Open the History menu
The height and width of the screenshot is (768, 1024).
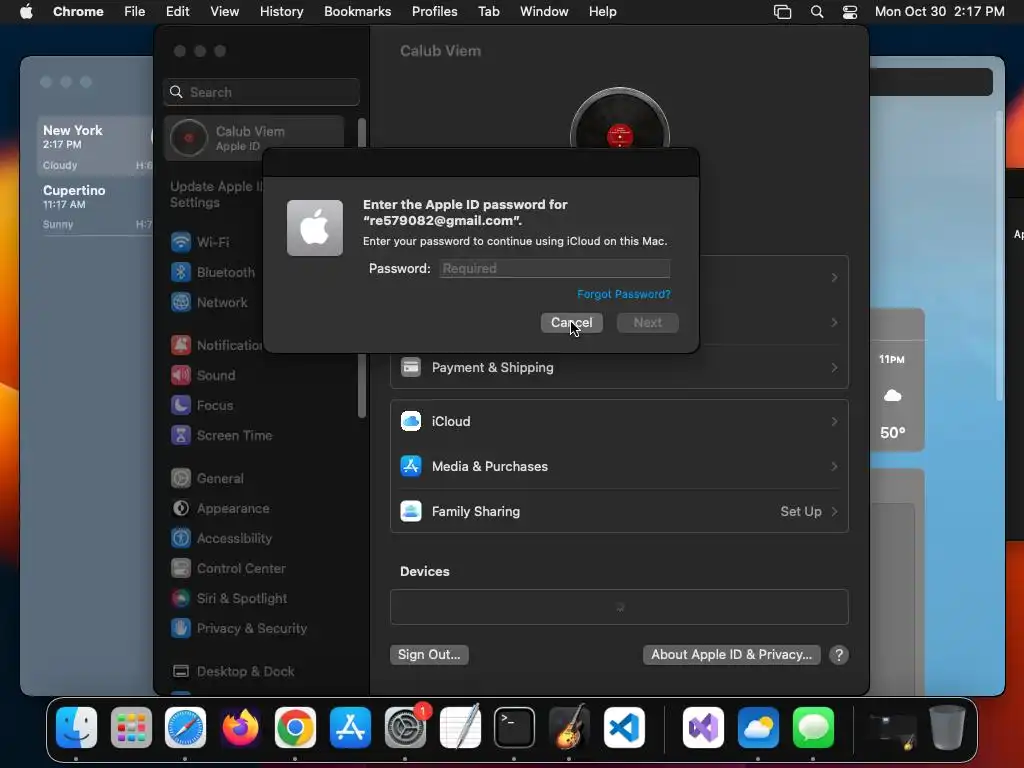[x=281, y=12]
